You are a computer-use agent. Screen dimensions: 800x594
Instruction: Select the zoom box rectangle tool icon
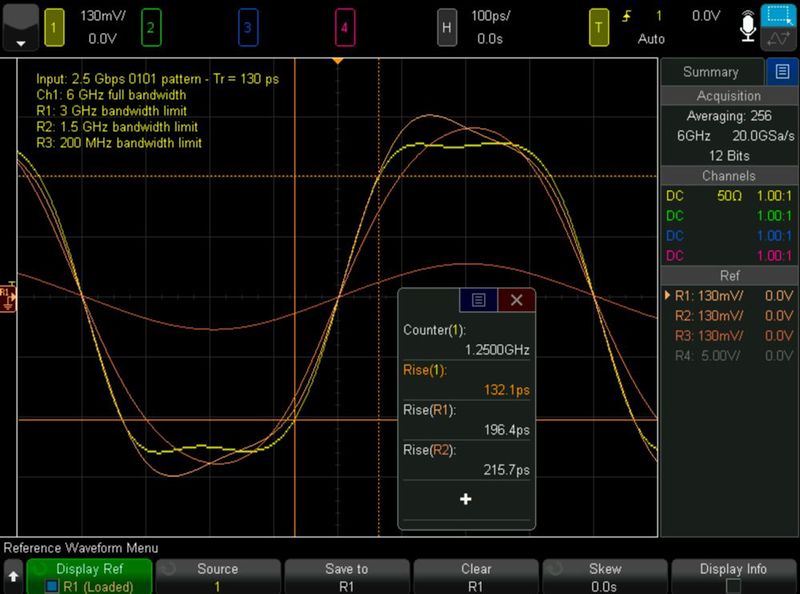[x=779, y=15]
